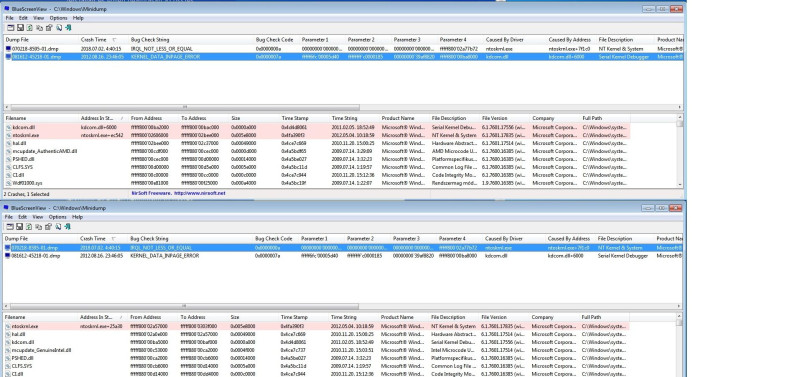The width and height of the screenshot is (800, 377).
Task: Click scroll-down arrow of upper driver list
Action: pyautogui.click(x=680, y=184)
